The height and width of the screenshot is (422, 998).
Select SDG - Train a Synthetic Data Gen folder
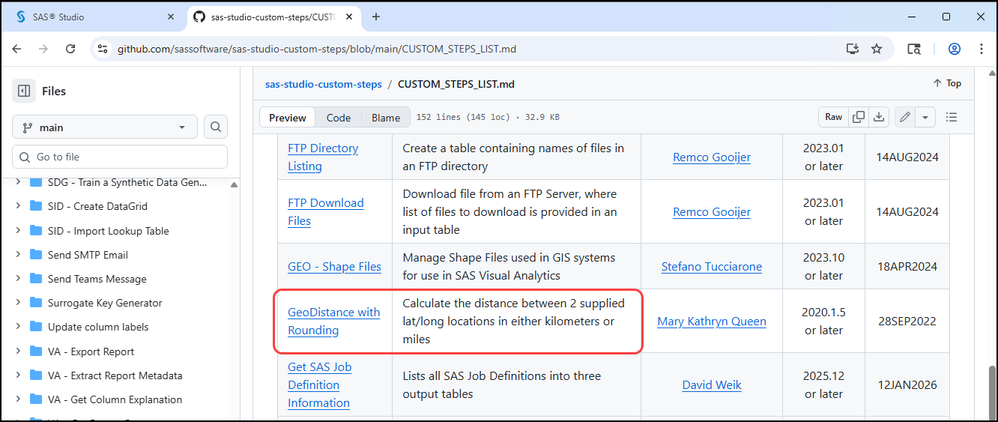tap(127, 182)
